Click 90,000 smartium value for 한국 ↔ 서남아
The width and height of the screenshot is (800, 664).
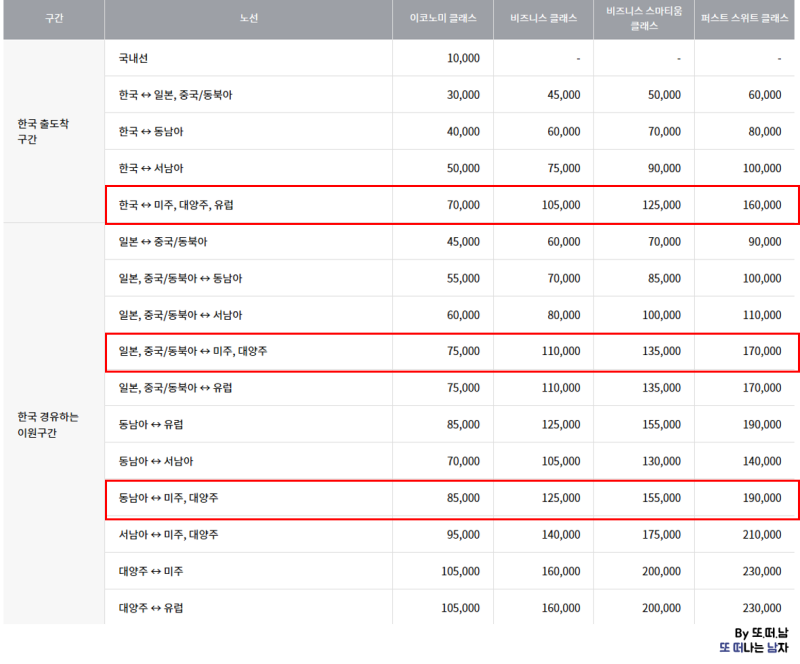664,168
